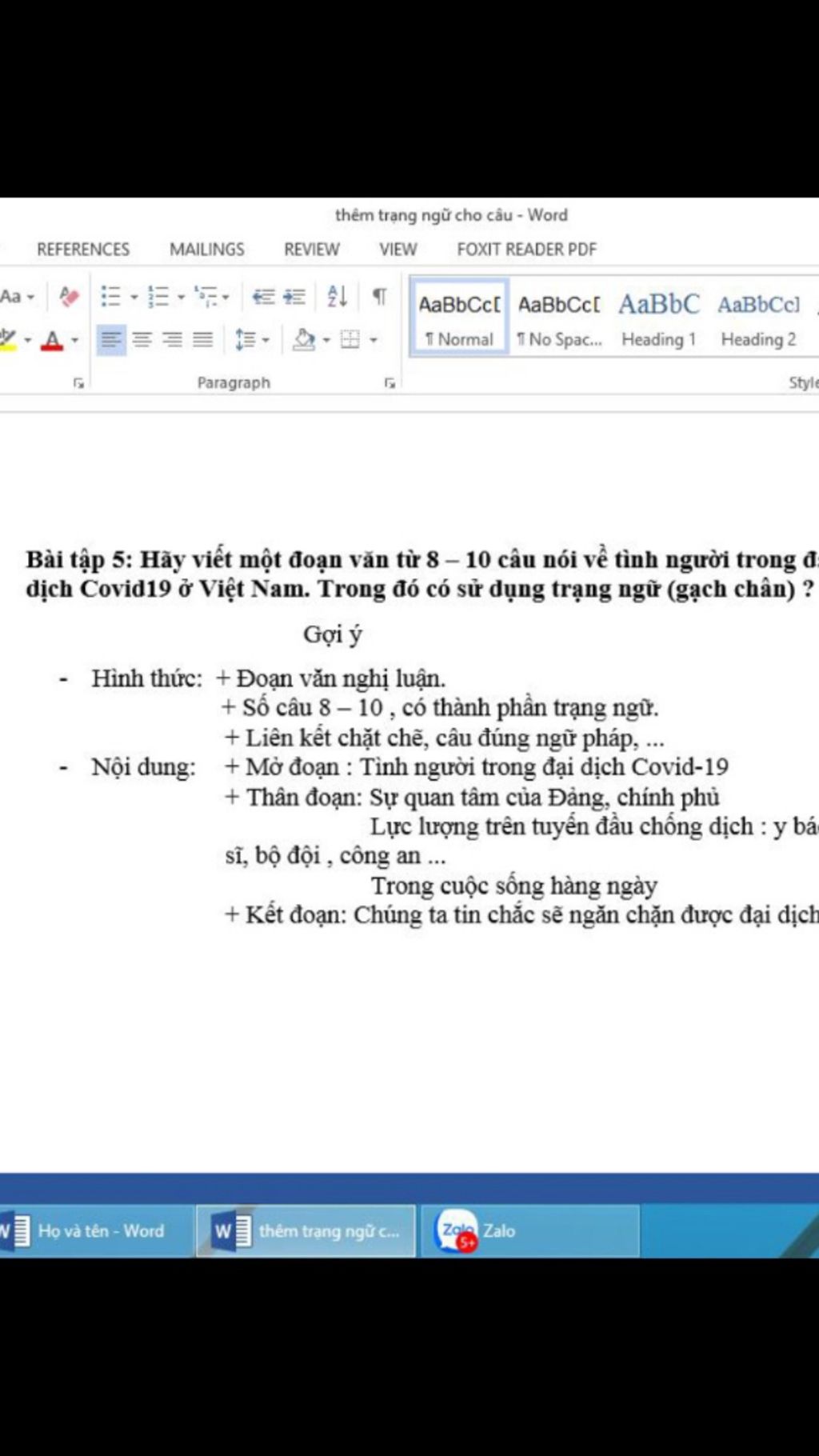This screenshot has width=819, height=1456.
Task: Click 'Hình thức:' label in document
Action: pyautogui.click(x=147, y=678)
